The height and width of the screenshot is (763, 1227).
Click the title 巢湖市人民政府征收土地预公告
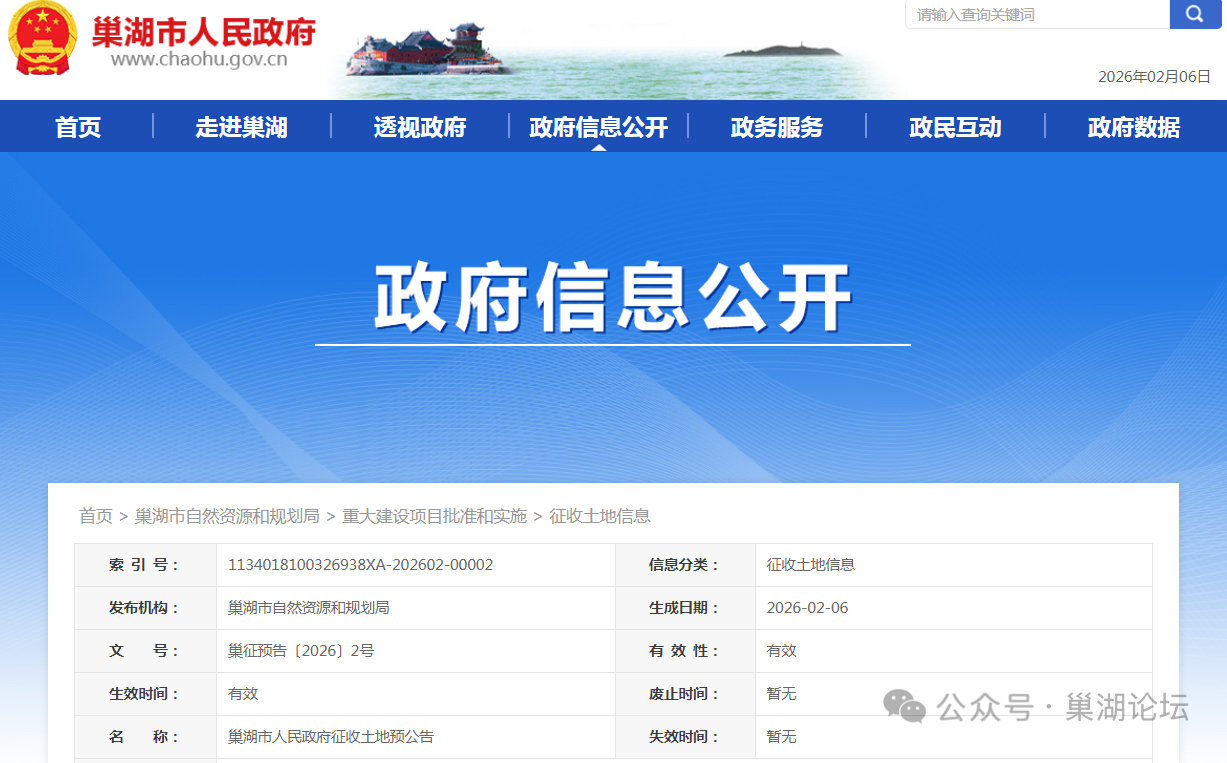click(330, 737)
